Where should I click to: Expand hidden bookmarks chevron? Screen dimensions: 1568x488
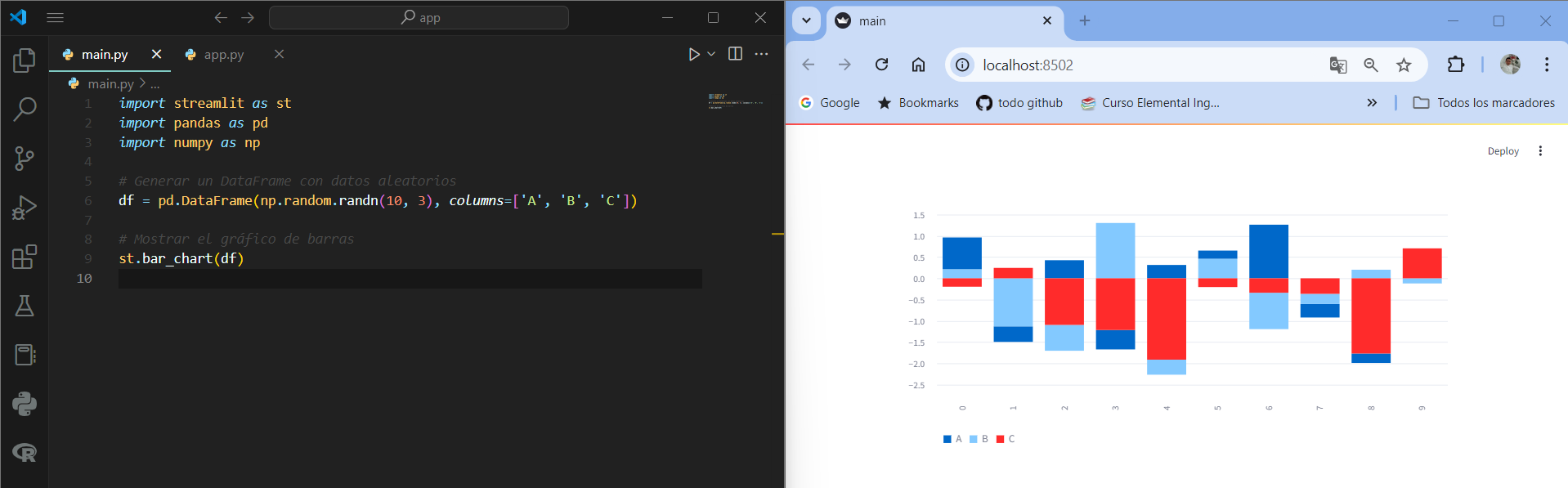coord(1372,103)
